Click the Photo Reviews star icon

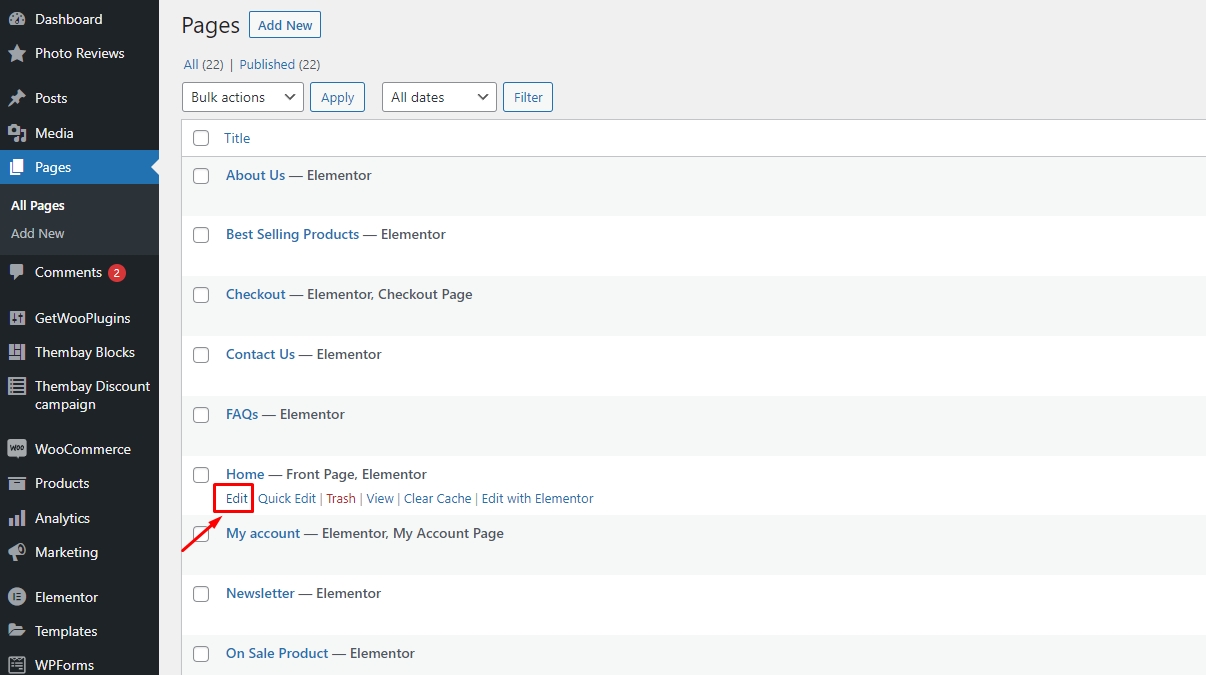[17, 53]
